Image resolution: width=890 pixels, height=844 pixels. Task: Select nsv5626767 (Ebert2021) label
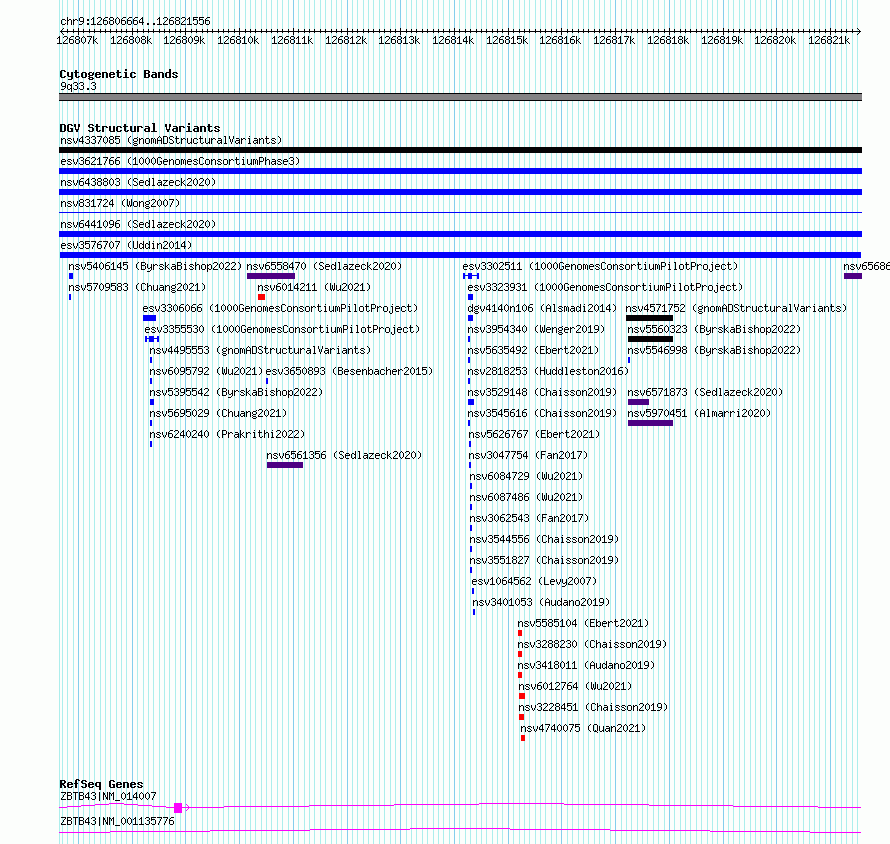point(534,434)
